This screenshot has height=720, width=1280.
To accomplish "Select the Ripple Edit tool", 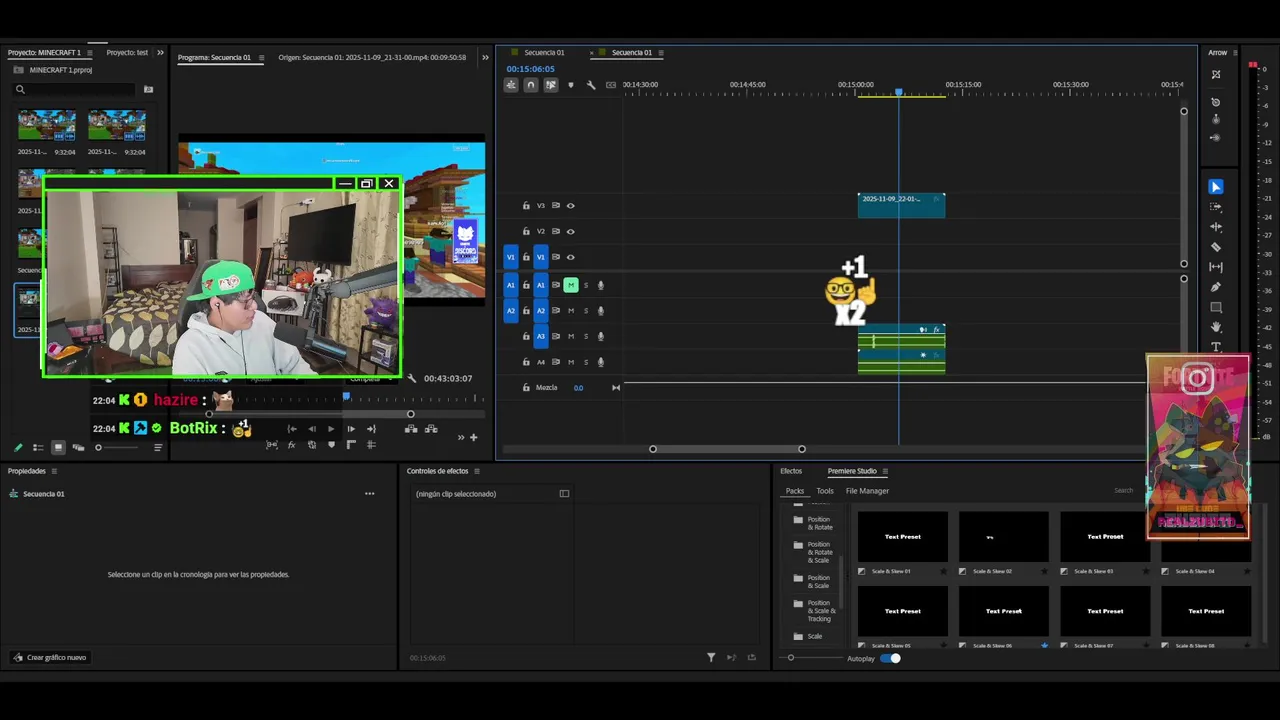I will (1216, 227).
